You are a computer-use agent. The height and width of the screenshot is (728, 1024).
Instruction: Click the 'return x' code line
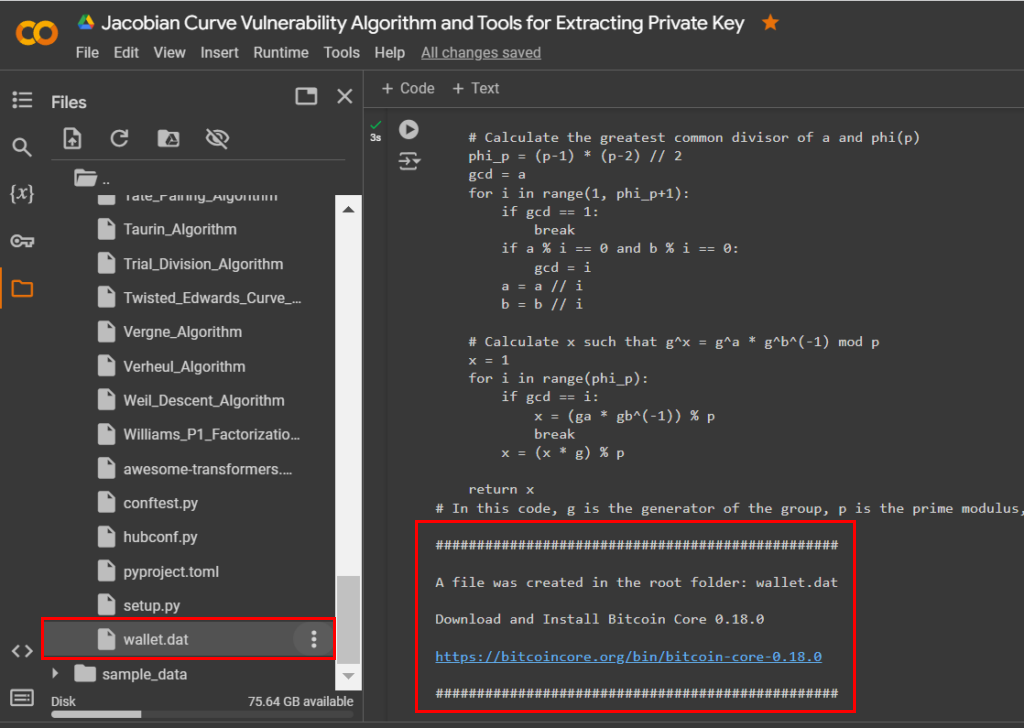pyautogui.click(x=501, y=489)
